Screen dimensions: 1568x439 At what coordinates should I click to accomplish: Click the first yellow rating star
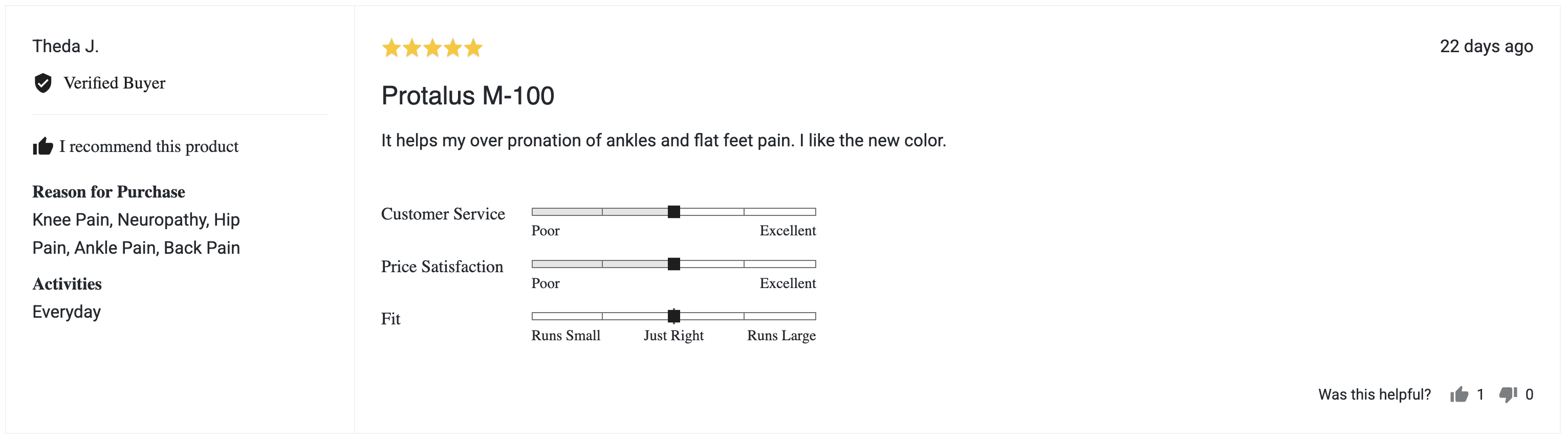click(x=391, y=48)
